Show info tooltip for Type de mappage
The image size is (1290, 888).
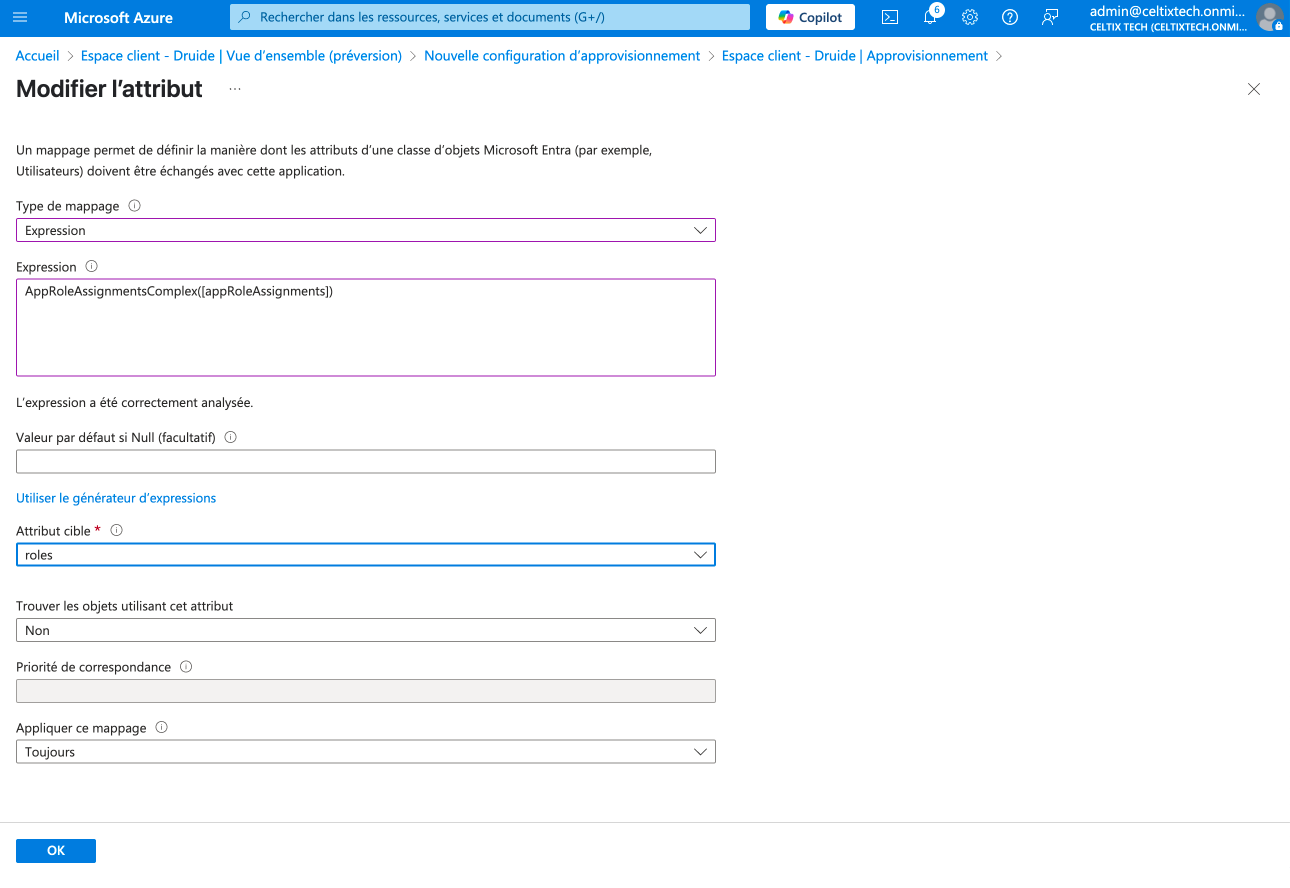coord(135,206)
